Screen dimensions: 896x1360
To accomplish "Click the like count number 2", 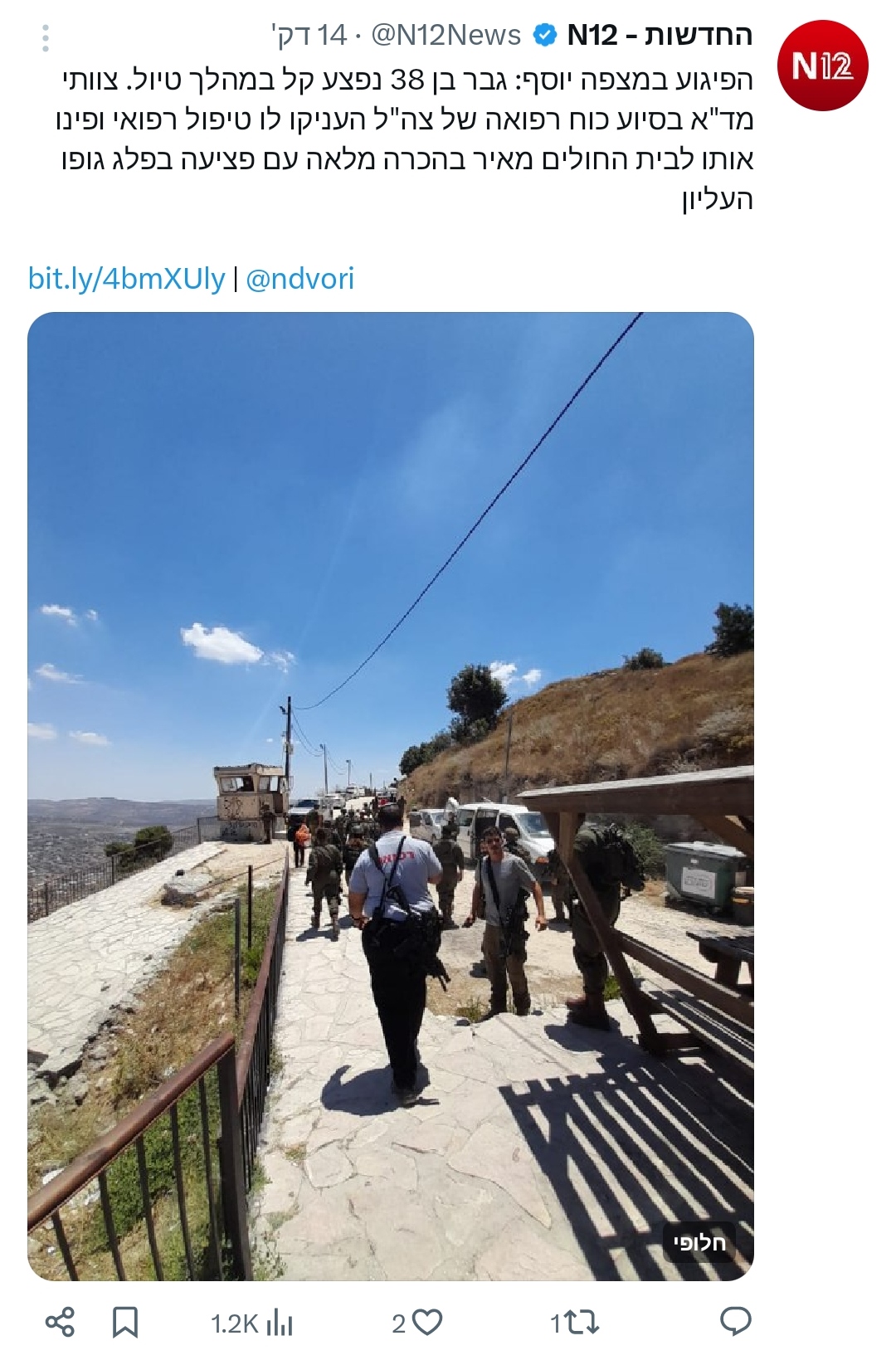I will pyautogui.click(x=399, y=1323).
